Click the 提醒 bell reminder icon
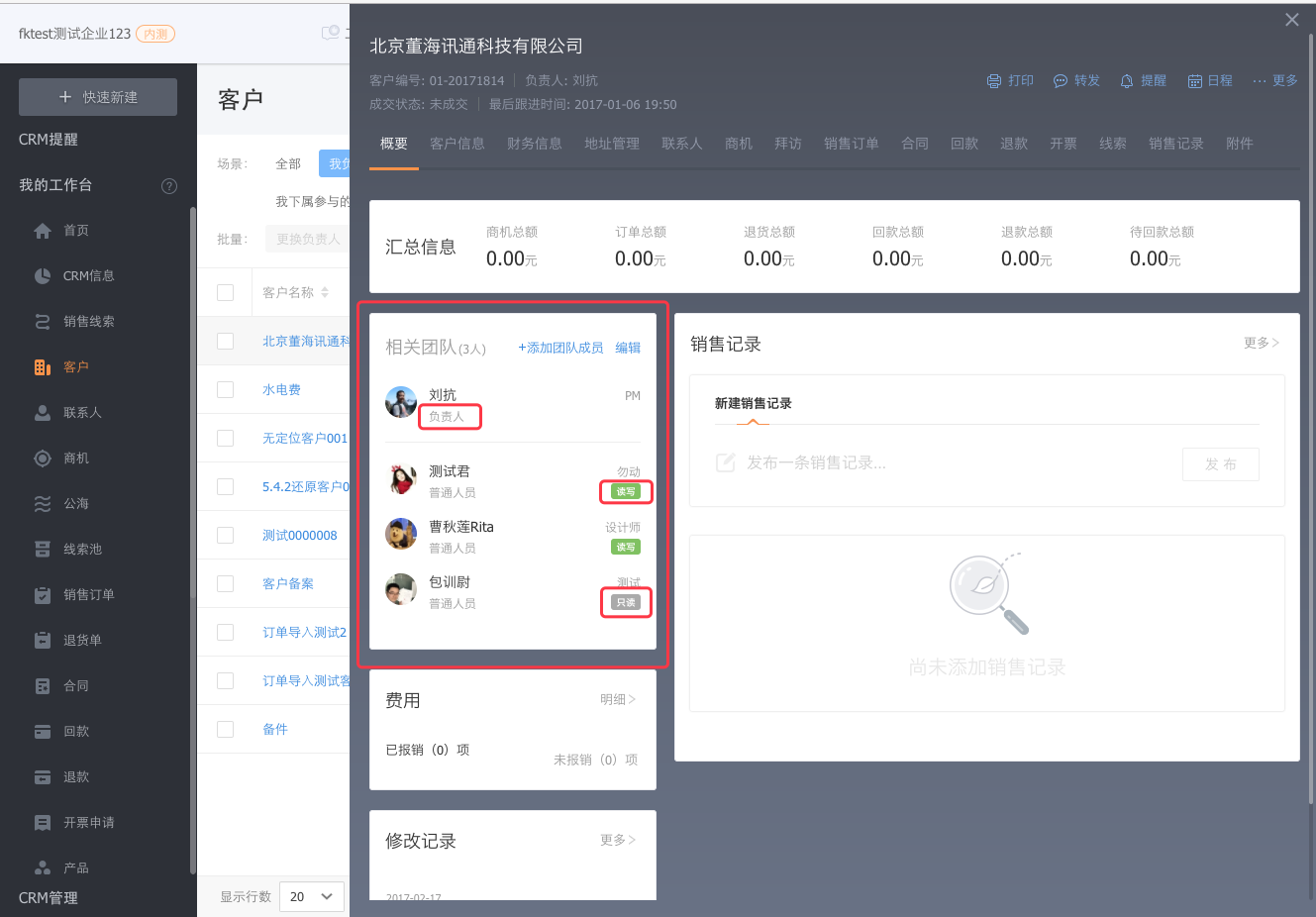 pos(1126,81)
